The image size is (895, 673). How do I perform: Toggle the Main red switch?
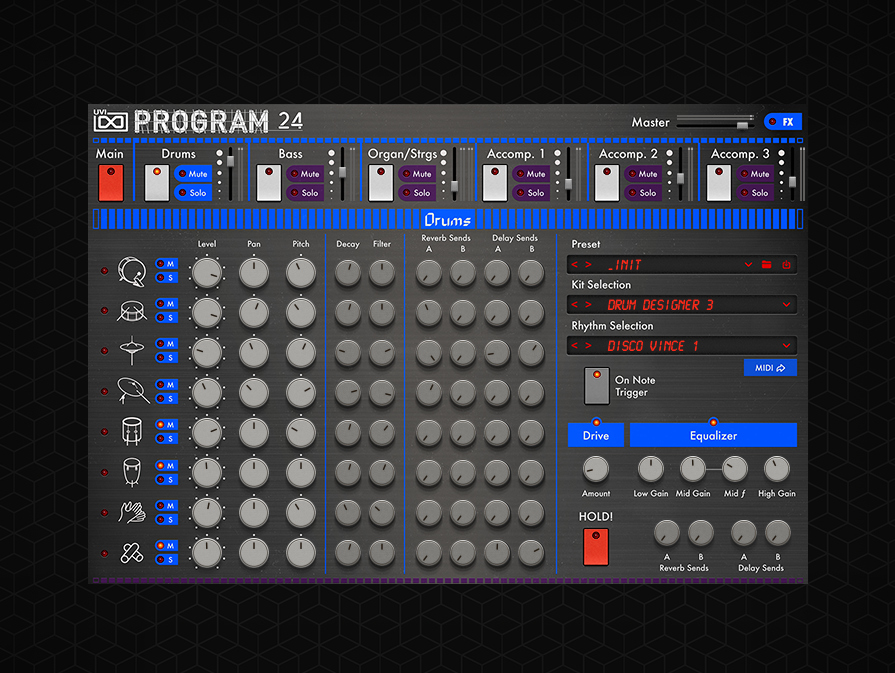click(x=111, y=183)
